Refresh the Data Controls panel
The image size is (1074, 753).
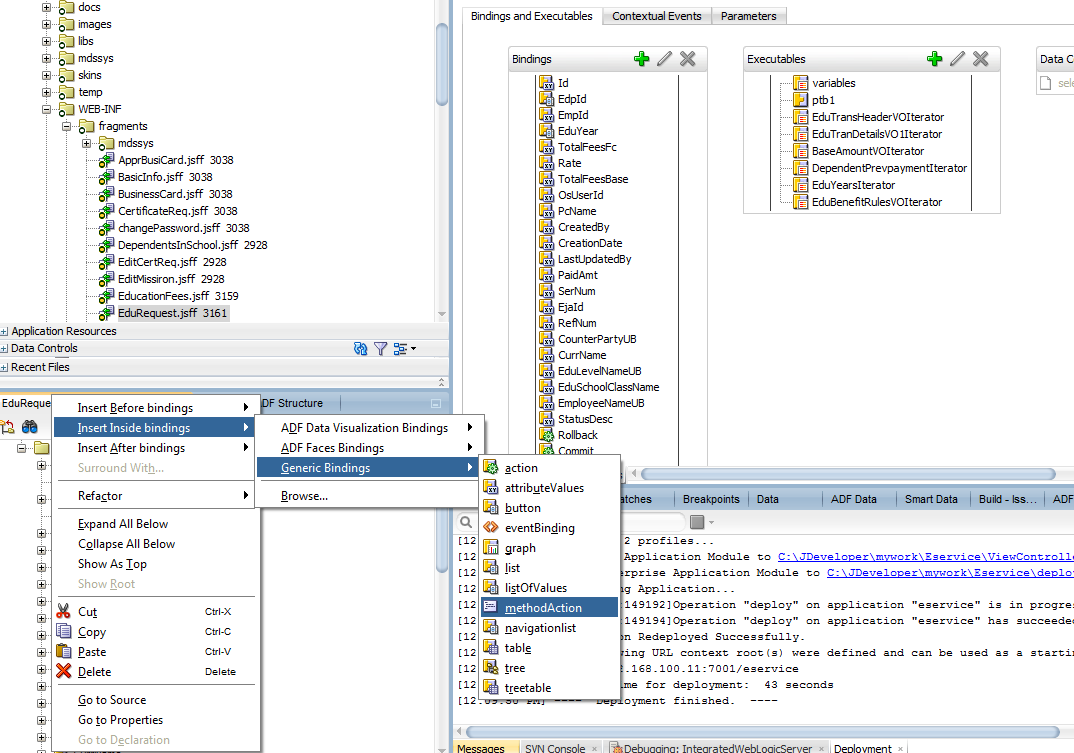(361, 349)
